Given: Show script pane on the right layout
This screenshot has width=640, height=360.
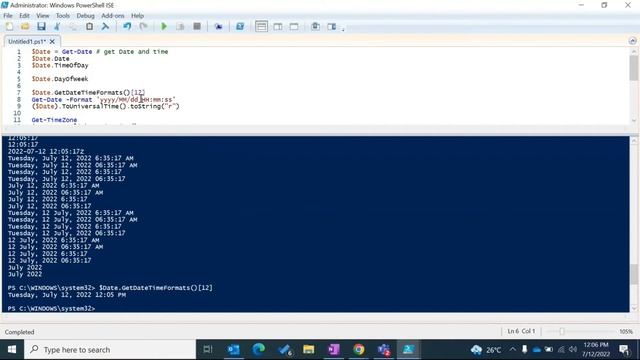Looking at the screenshot, I should [278, 27].
